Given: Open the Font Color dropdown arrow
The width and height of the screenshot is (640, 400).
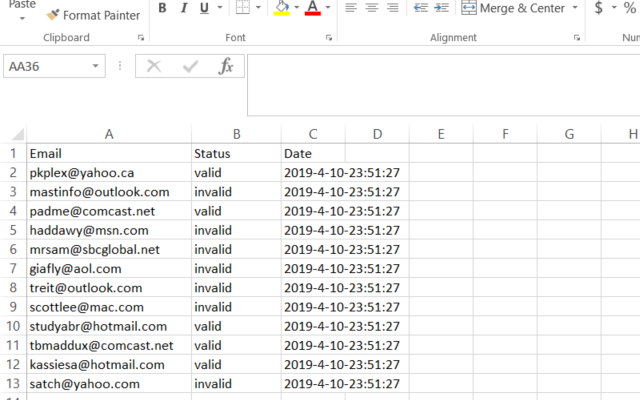Looking at the screenshot, I should (x=328, y=7).
